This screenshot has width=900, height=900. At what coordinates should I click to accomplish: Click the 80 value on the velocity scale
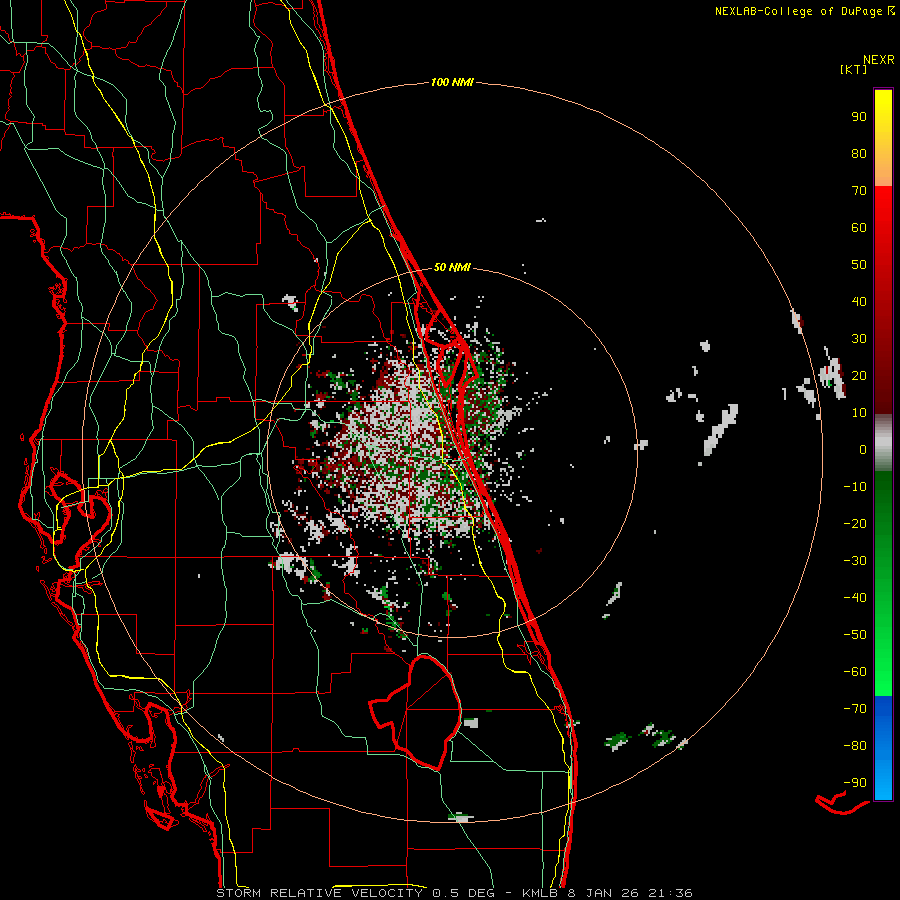[x=859, y=153]
